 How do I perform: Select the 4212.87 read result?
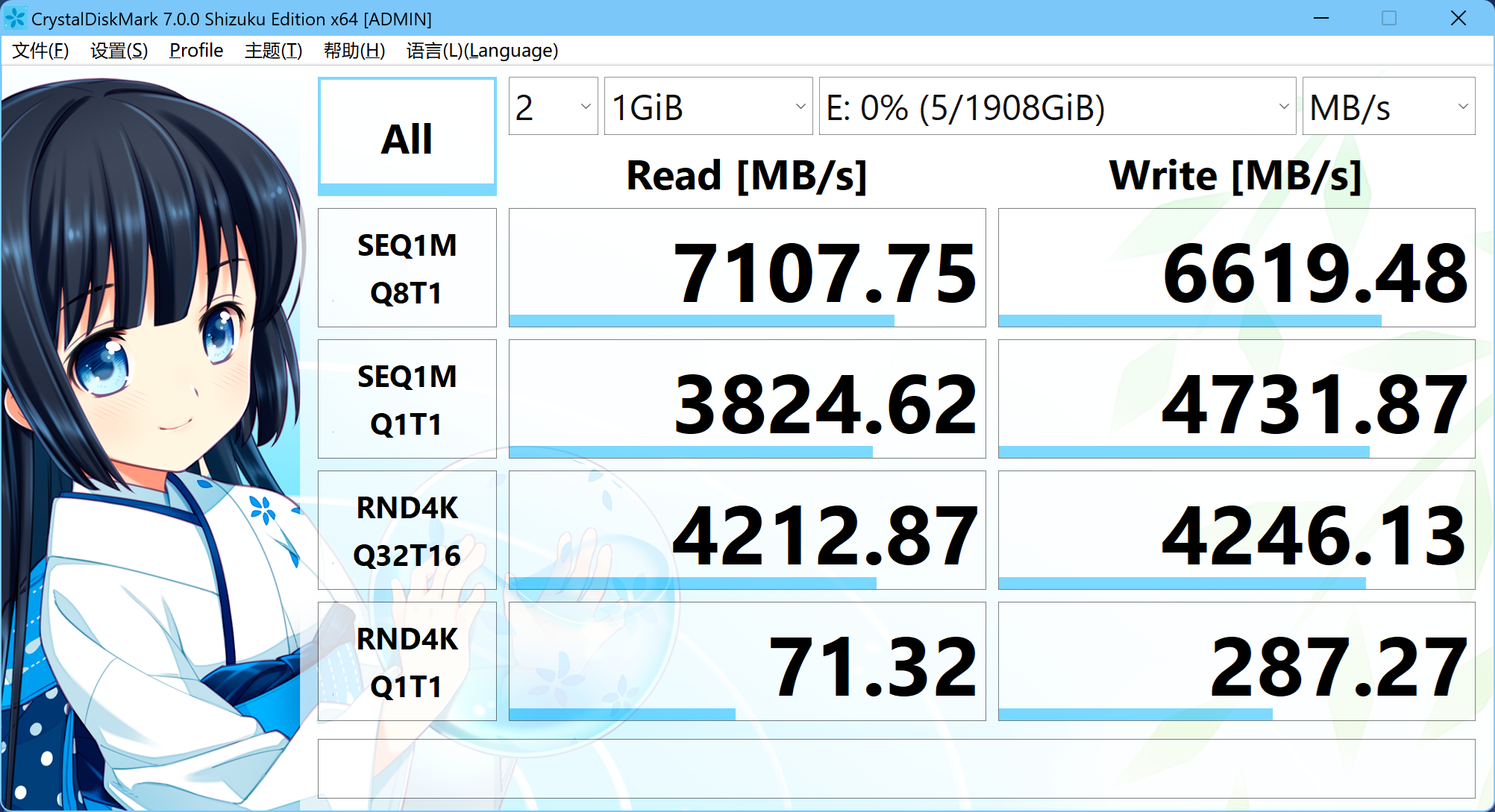click(747, 530)
